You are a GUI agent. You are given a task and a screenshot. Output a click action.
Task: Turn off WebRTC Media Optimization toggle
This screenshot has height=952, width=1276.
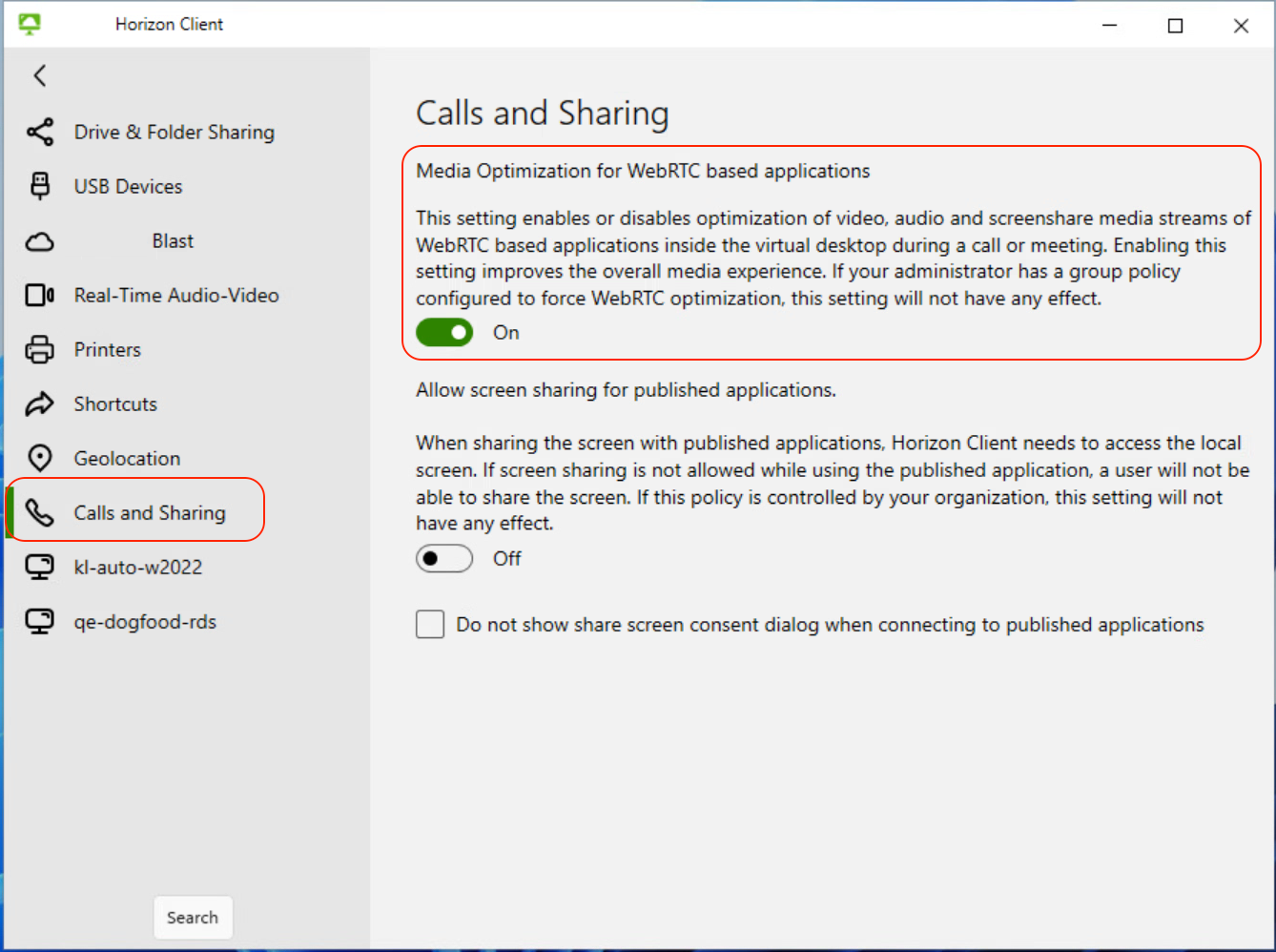tap(444, 333)
